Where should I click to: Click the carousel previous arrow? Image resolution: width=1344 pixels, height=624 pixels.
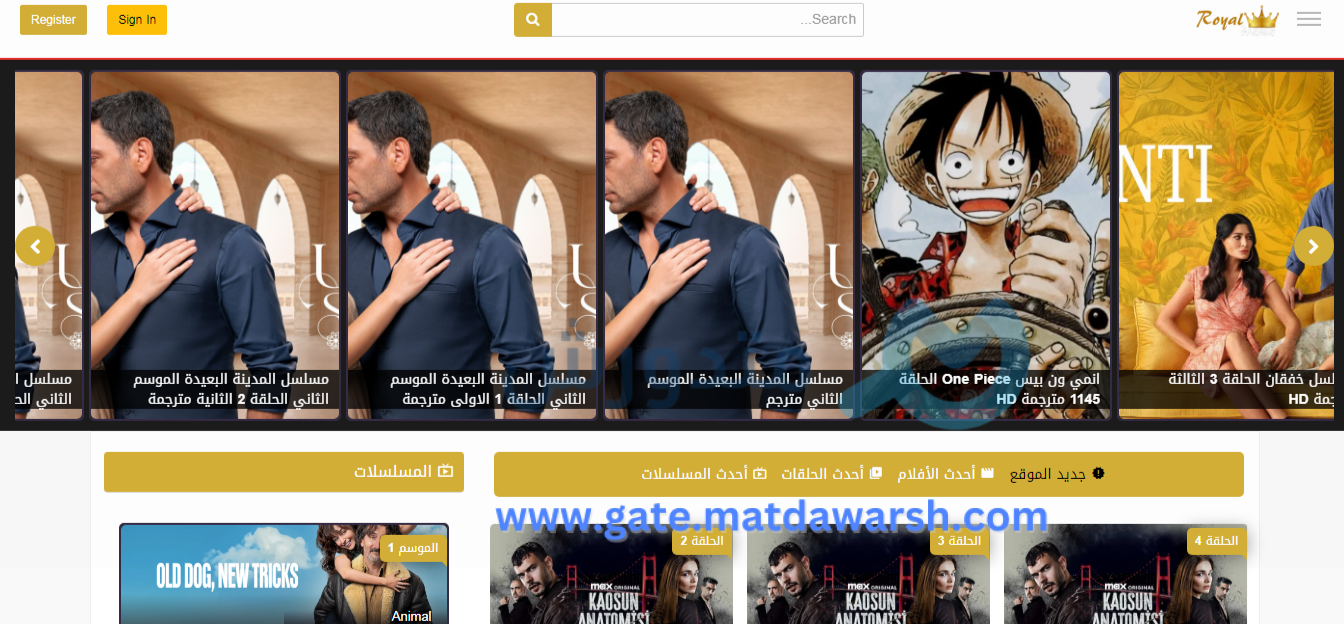pyautogui.click(x=35, y=245)
